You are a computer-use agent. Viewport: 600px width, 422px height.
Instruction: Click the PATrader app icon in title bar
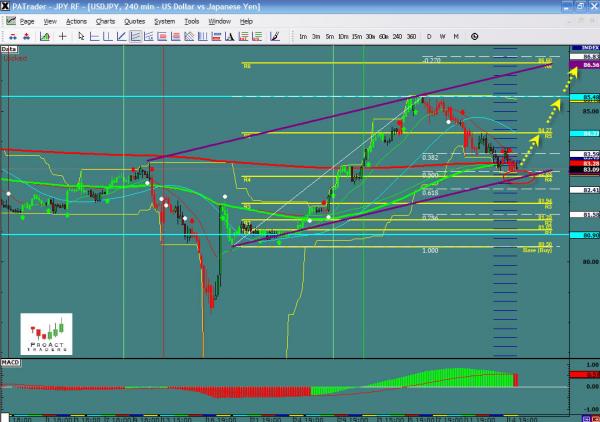(7, 6)
